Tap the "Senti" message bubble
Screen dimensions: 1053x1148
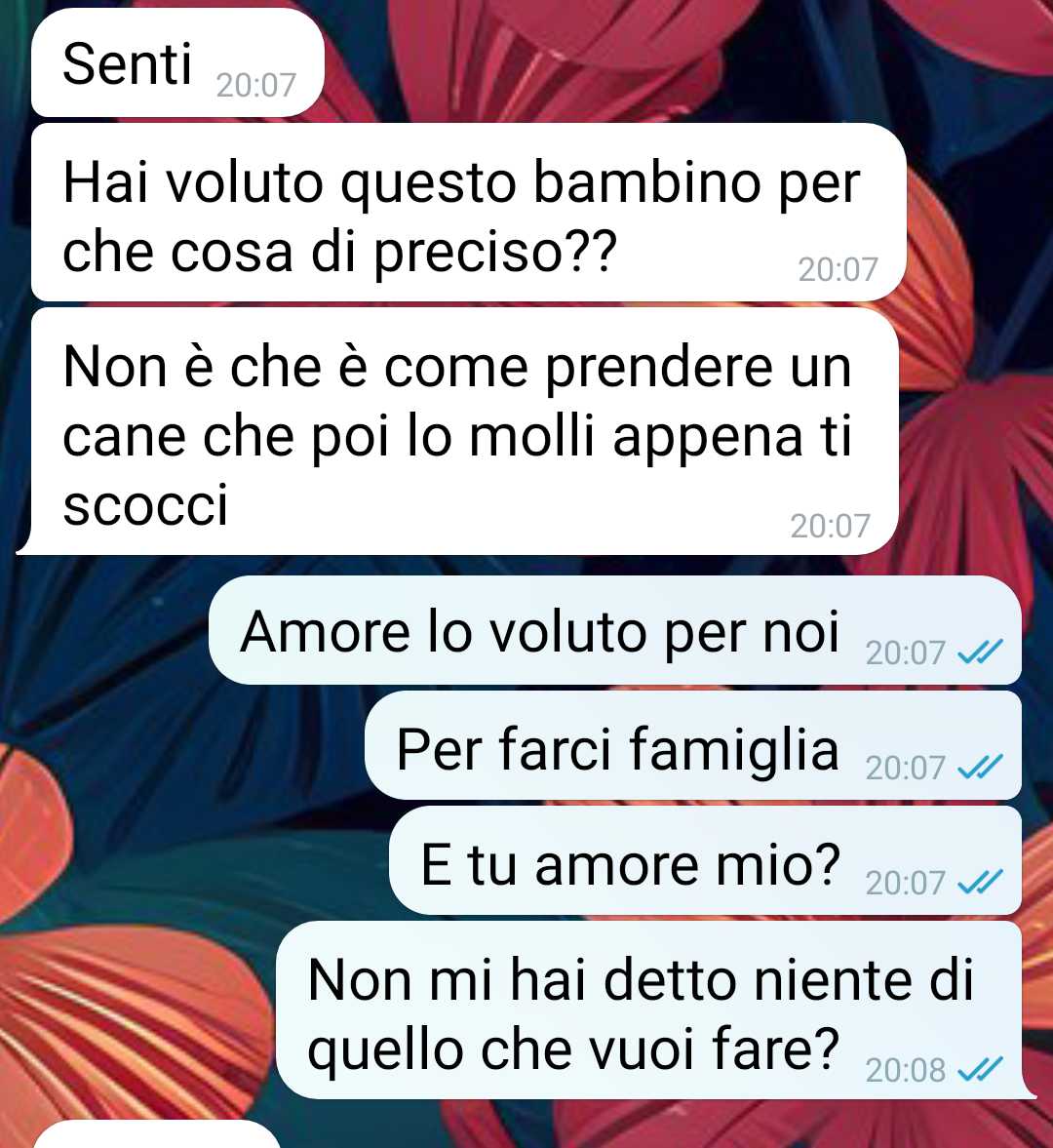click(x=177, y=63)
